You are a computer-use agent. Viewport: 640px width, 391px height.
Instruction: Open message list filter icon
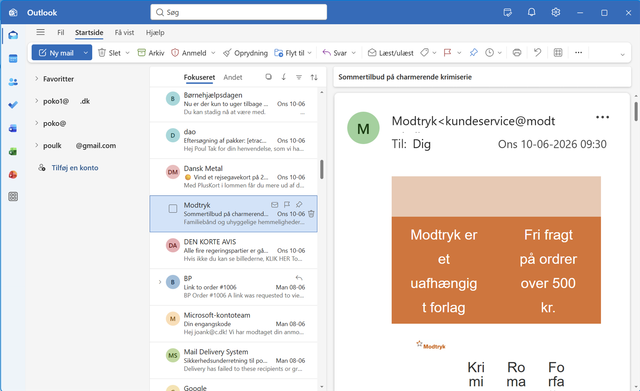(299, 77)
